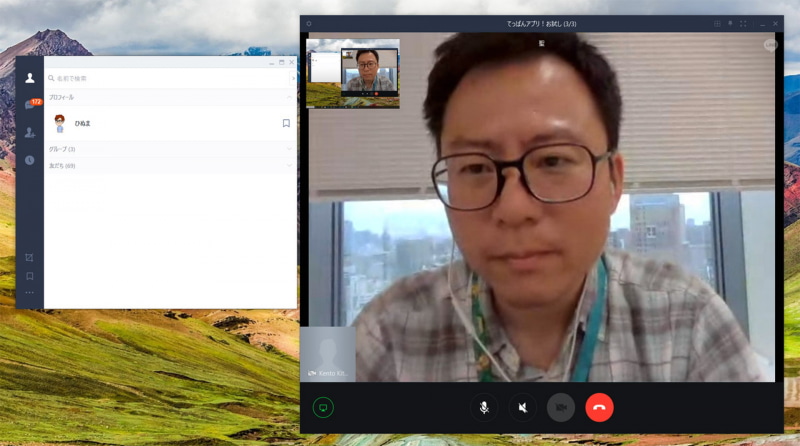800x446 pixels.
Task: Pin the call window on top
Action: 730,23
